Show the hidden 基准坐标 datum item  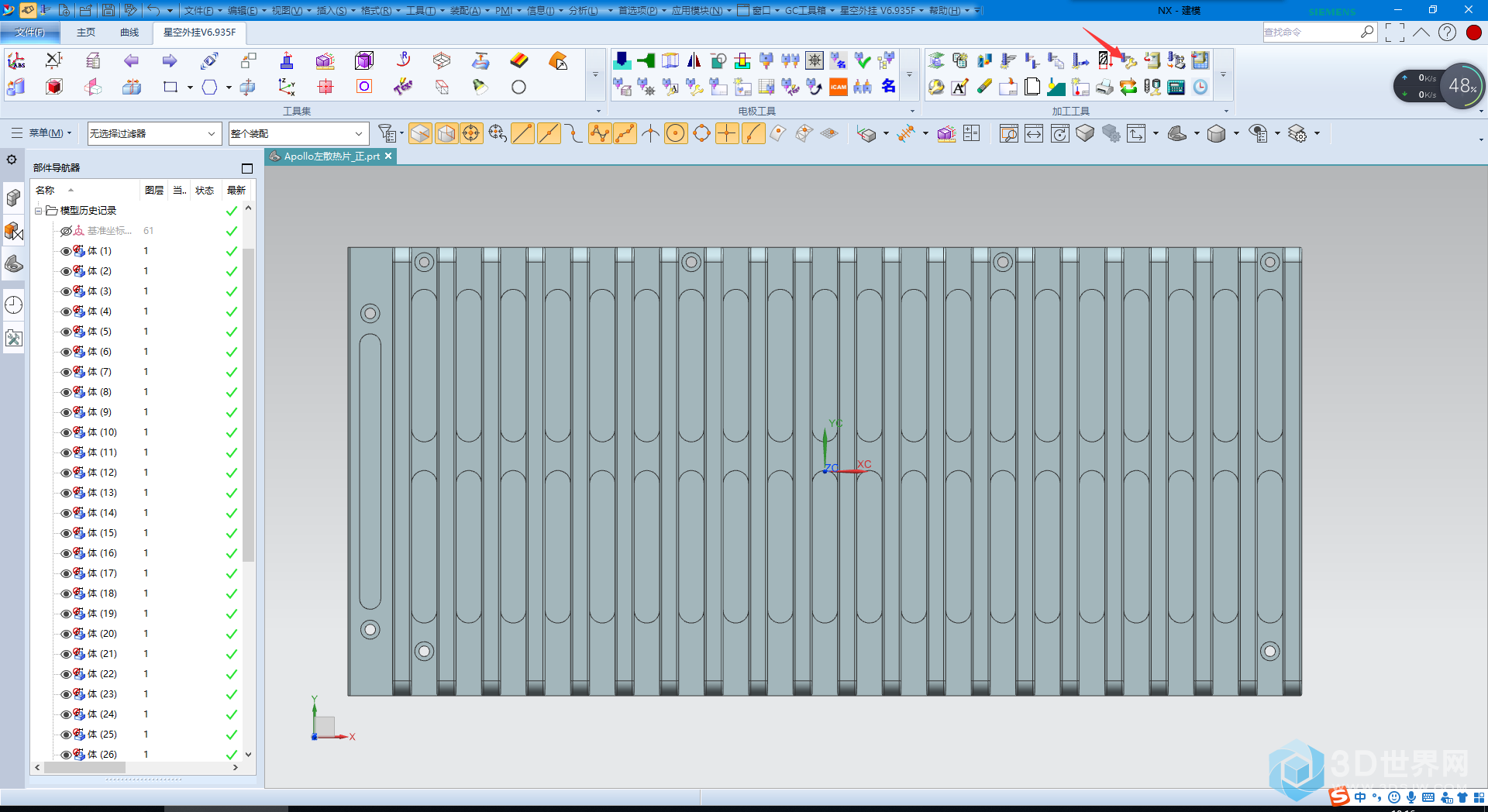[x=66, y=231]
